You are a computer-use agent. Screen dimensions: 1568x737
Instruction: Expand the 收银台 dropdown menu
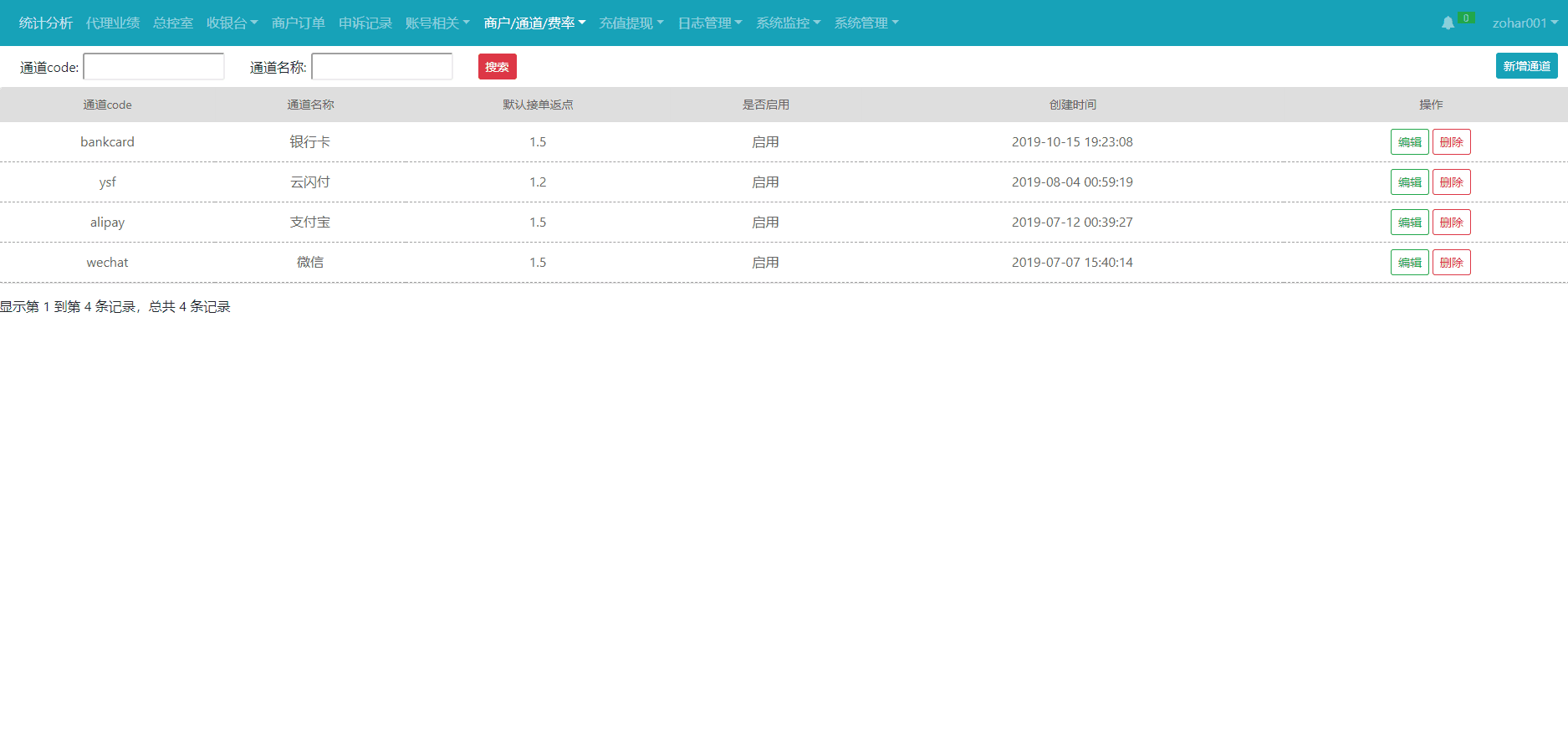[232, 23]
